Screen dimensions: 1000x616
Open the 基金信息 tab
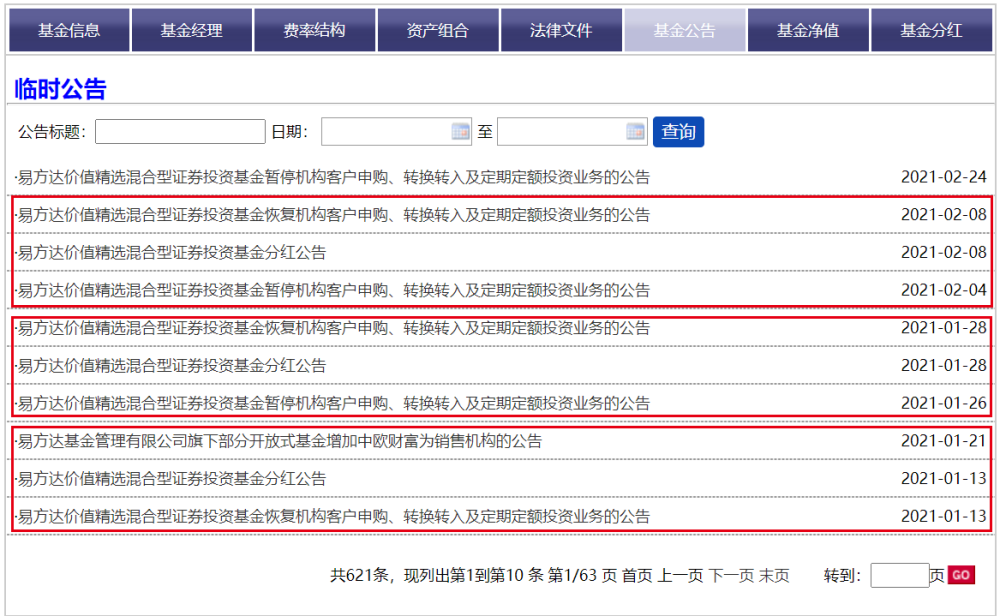click(x=69, y=30)
